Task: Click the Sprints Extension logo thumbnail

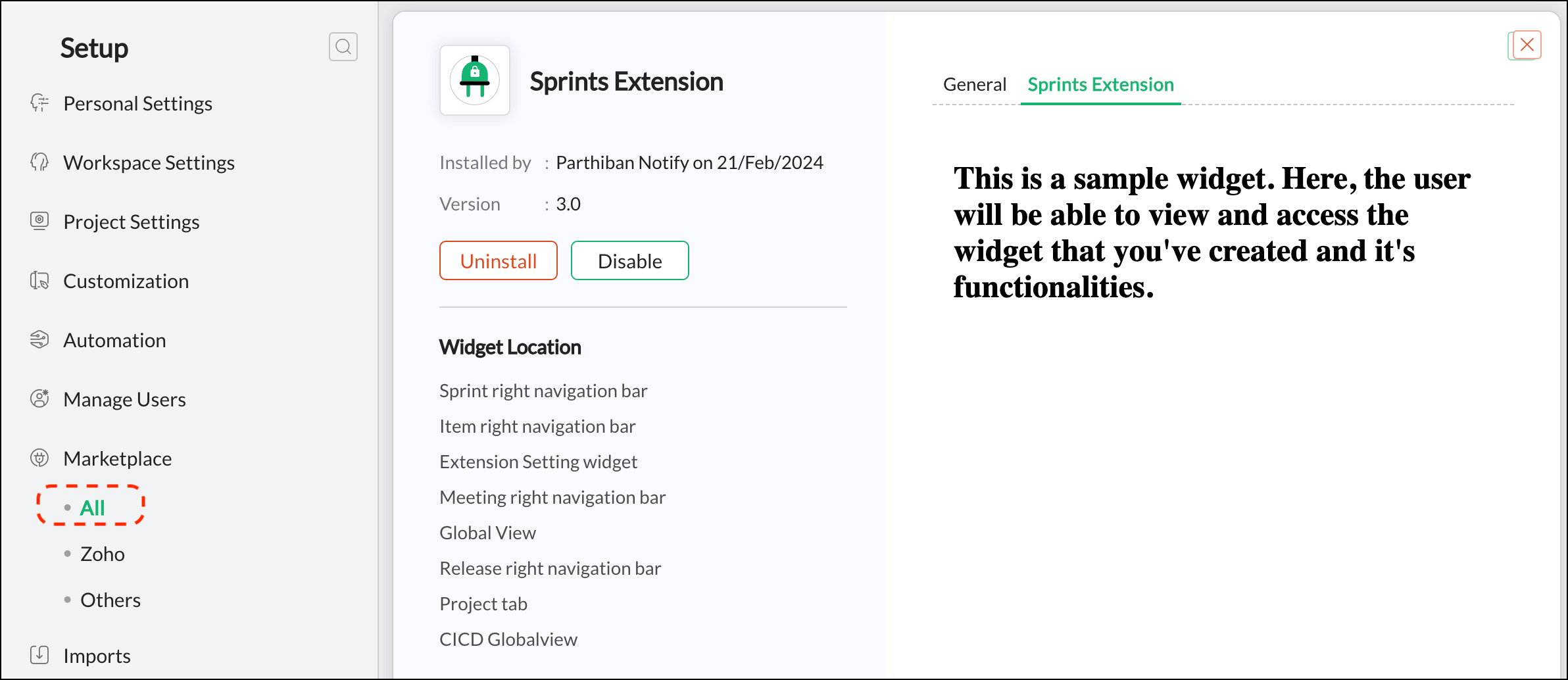Action: pos(474,80)
